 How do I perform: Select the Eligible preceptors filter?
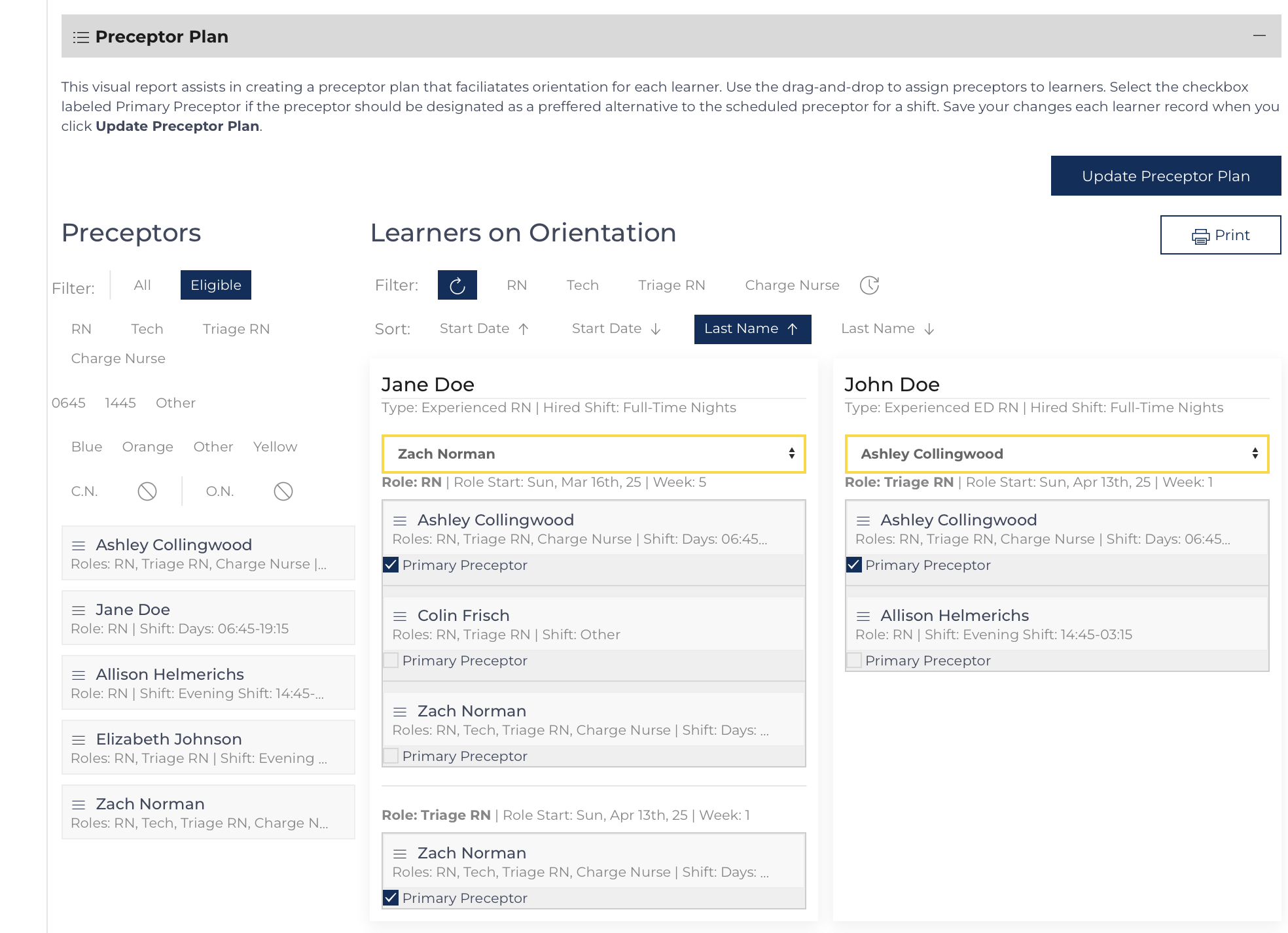pos(216,285)
